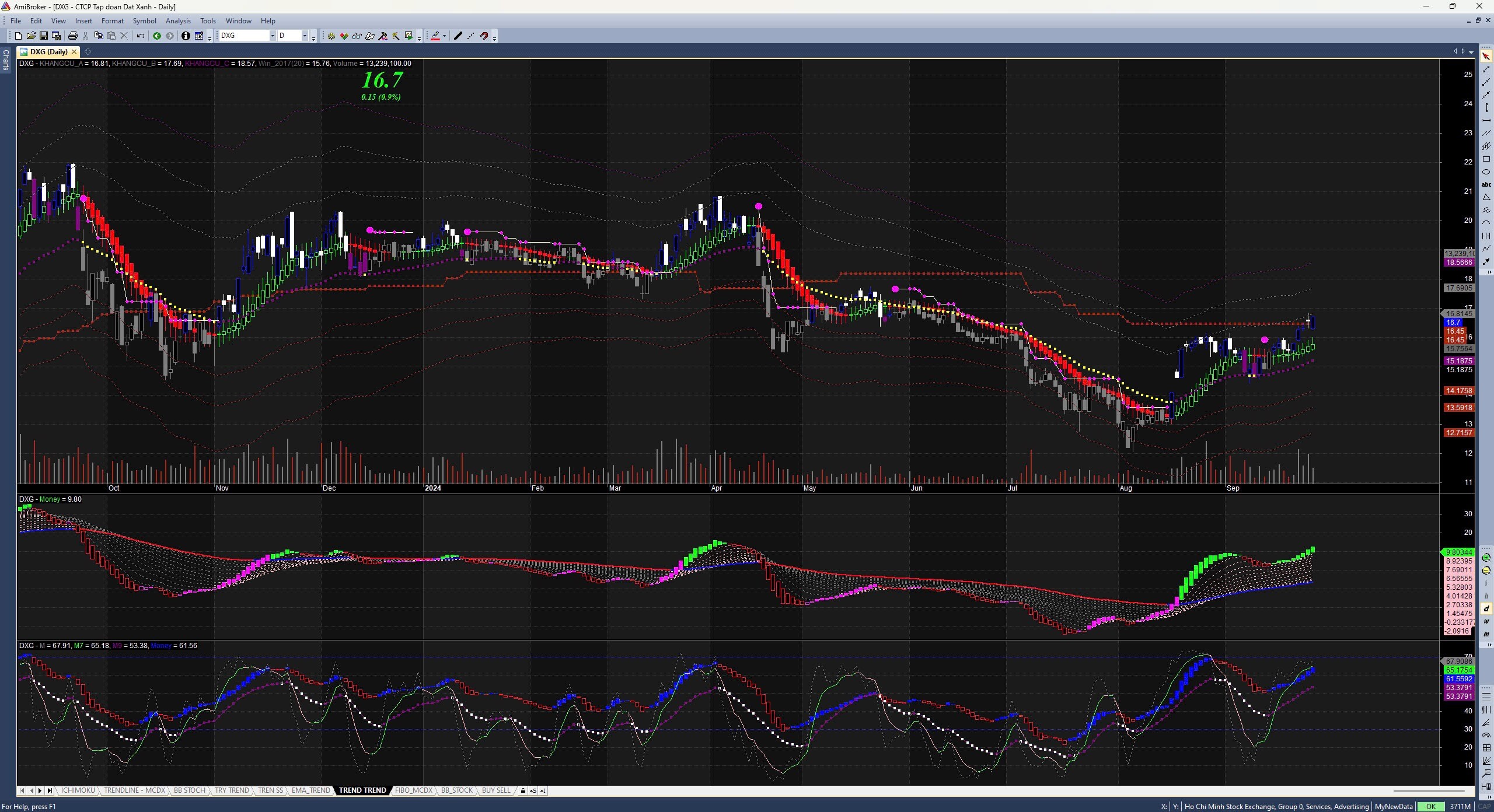Open the Analysis menu
This screenshot has width=1494, height=812.
click(x=178, y=20)
